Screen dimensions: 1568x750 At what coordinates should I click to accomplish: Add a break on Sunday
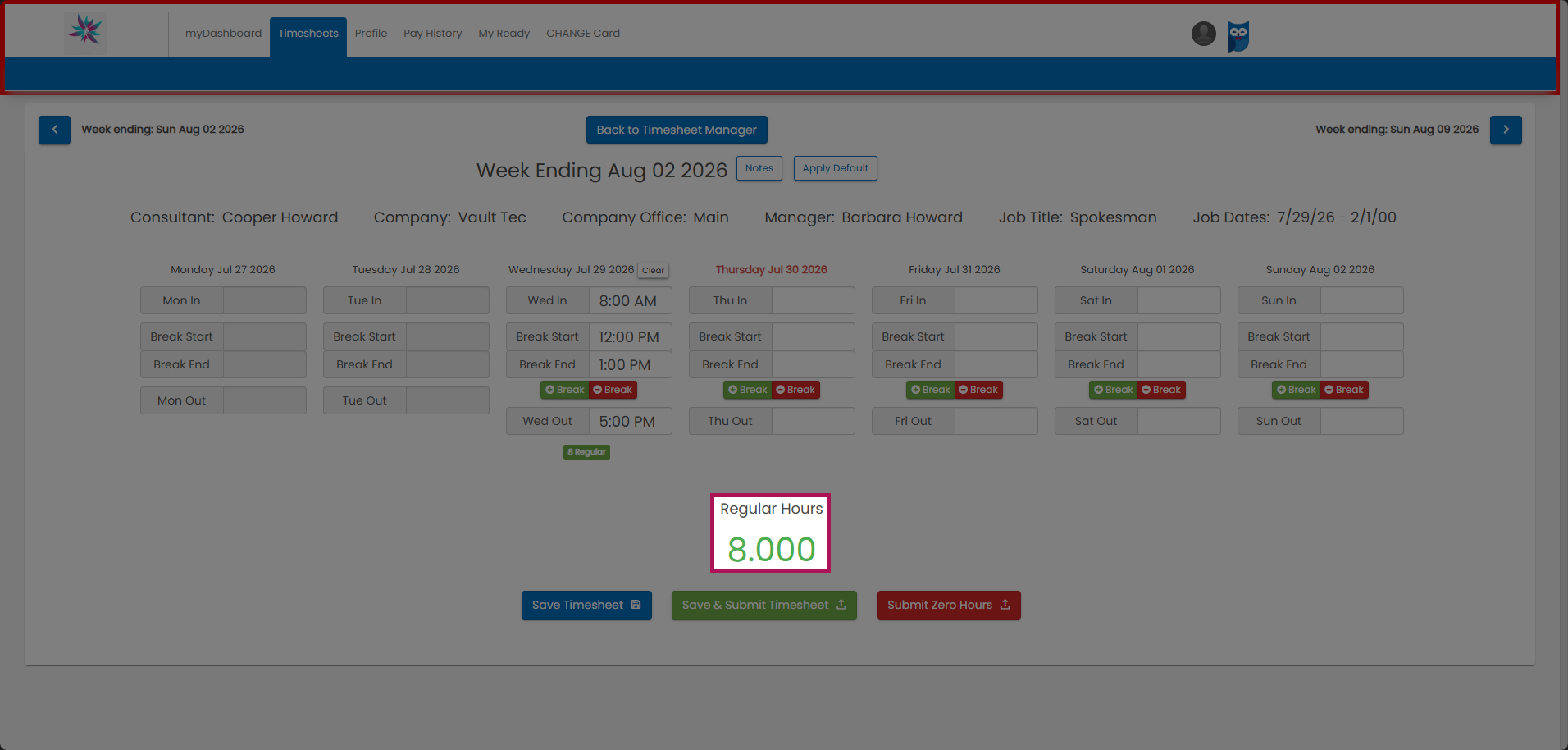point(1296,390)
